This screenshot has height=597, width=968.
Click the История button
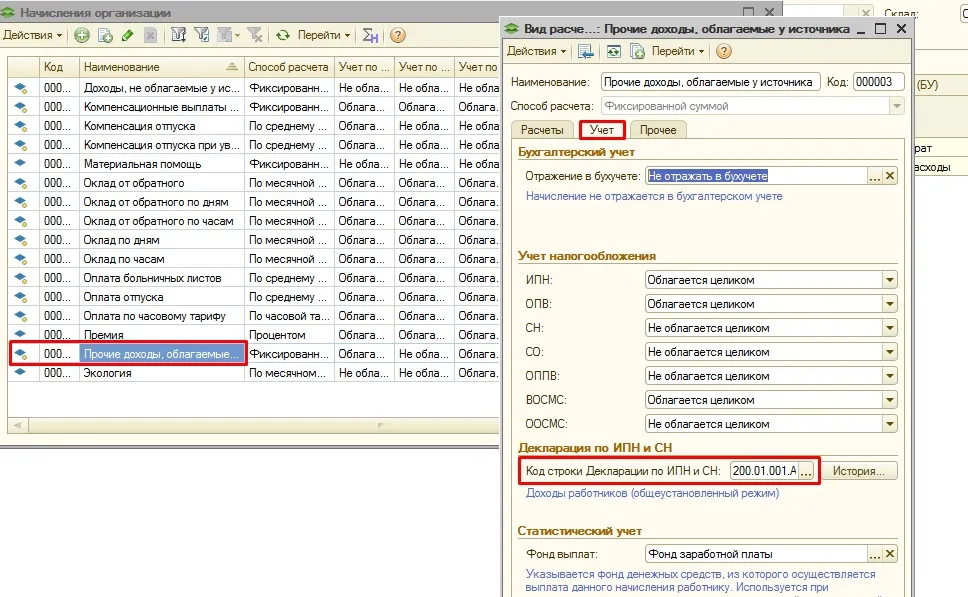click(x=859, y=471)
